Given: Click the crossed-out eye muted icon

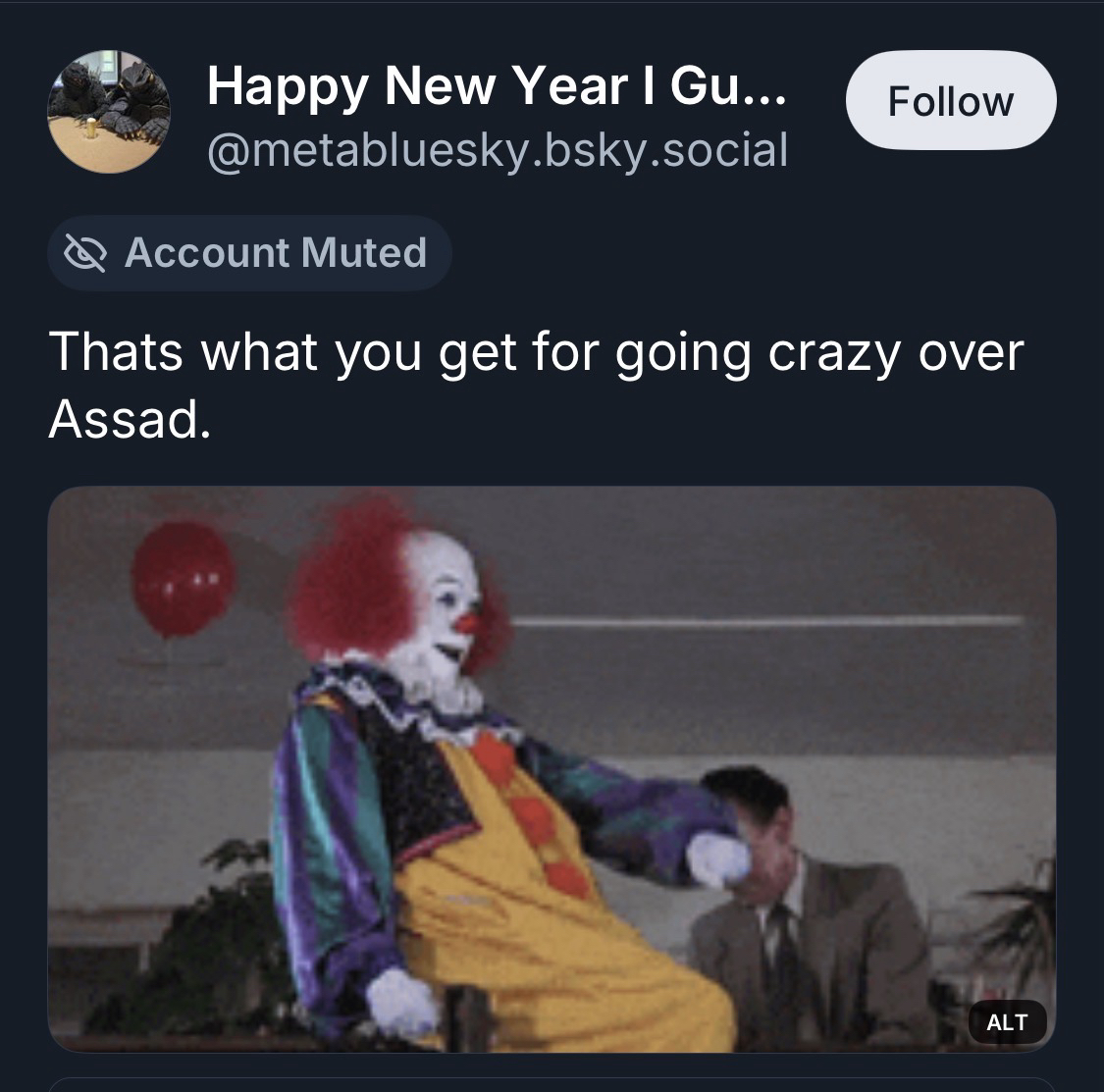Looking at the screenshot, I should pos(85,253).
